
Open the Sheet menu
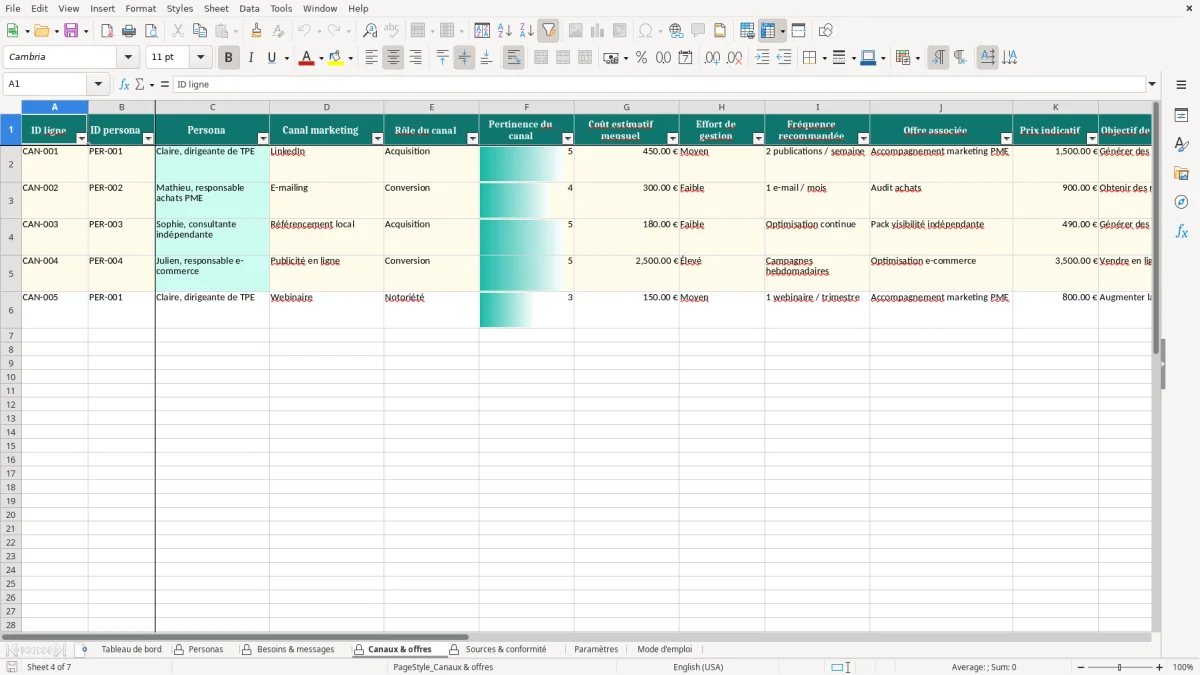(216, 8)
